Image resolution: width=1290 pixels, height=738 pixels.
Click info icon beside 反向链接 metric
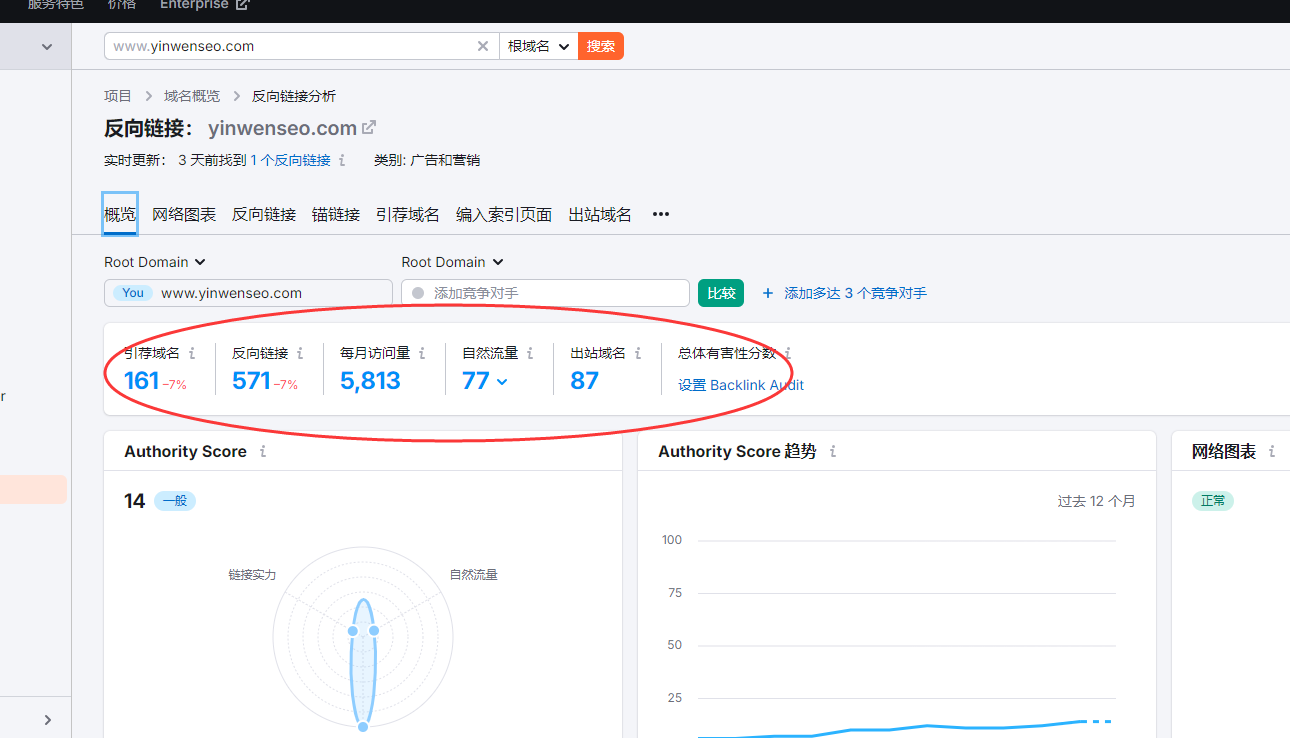click(300, 353)
